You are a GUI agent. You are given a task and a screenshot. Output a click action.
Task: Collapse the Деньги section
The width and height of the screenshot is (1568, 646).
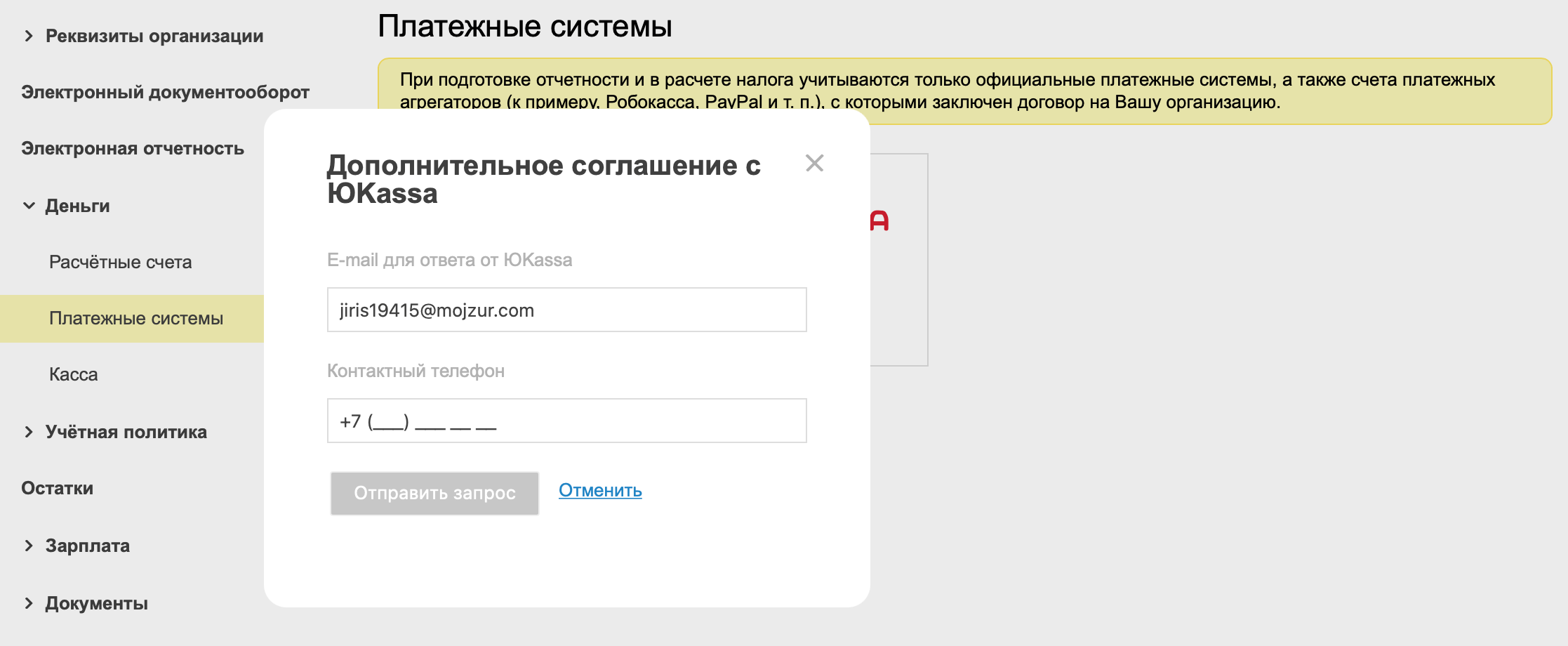[29, 206]
